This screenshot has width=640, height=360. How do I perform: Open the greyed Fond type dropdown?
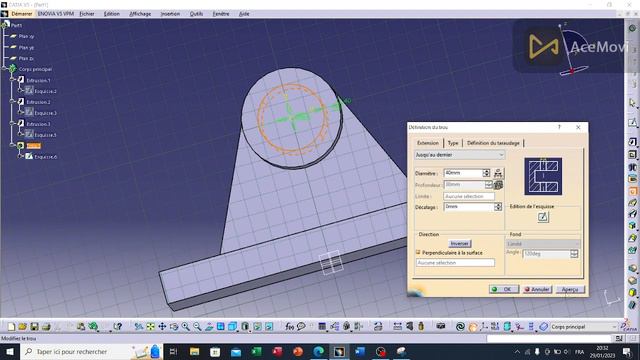coord(543,244)
